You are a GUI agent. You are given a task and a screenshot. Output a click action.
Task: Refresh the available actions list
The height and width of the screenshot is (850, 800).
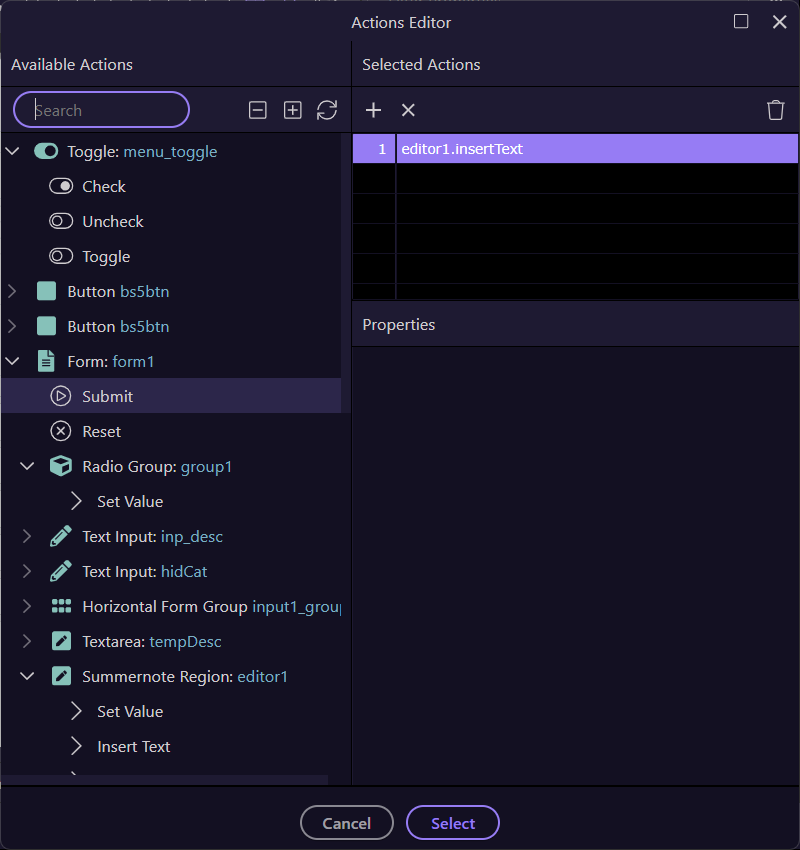[327, 110]
